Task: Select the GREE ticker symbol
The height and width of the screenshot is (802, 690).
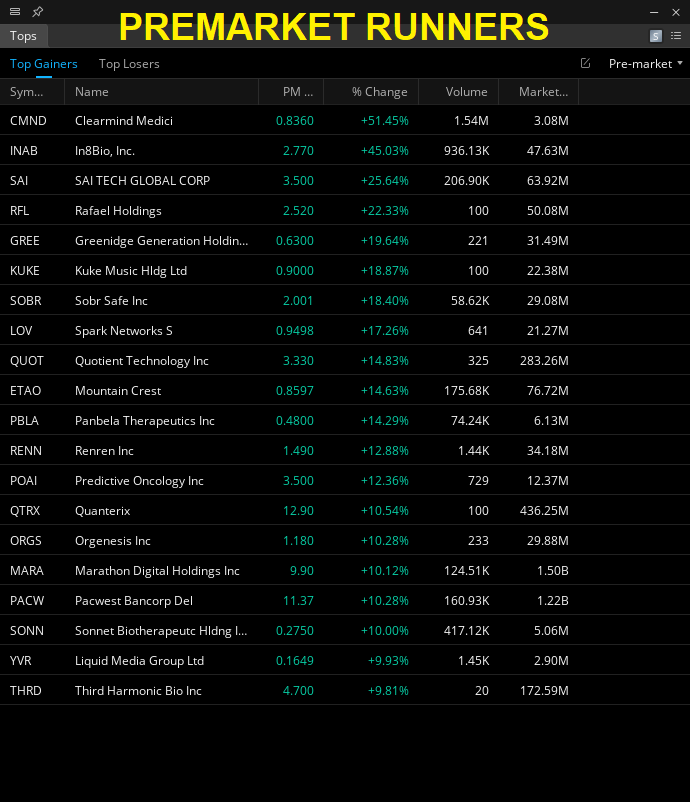Action: 25,241
